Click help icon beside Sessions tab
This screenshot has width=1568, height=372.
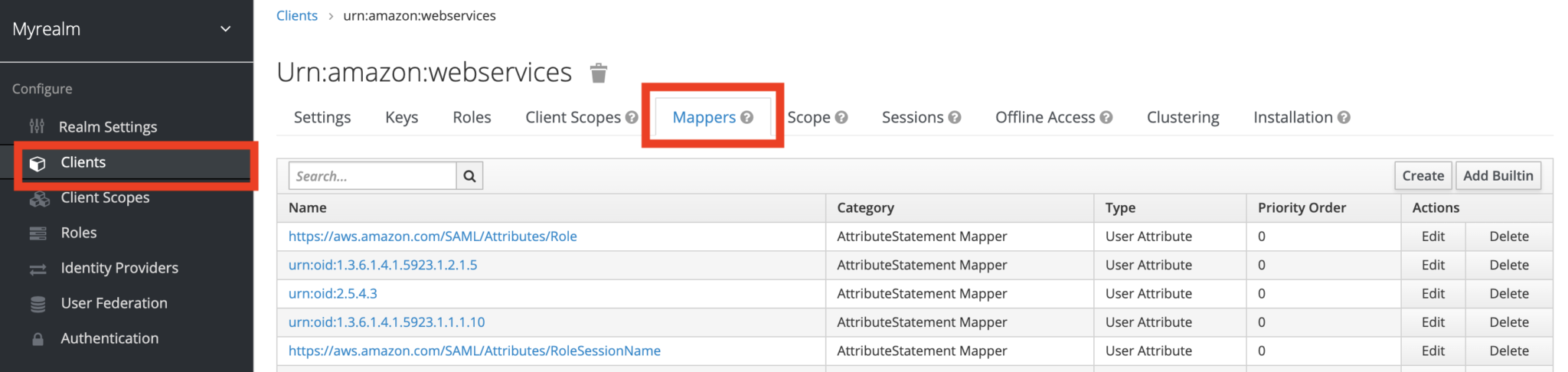pos(955,117)
